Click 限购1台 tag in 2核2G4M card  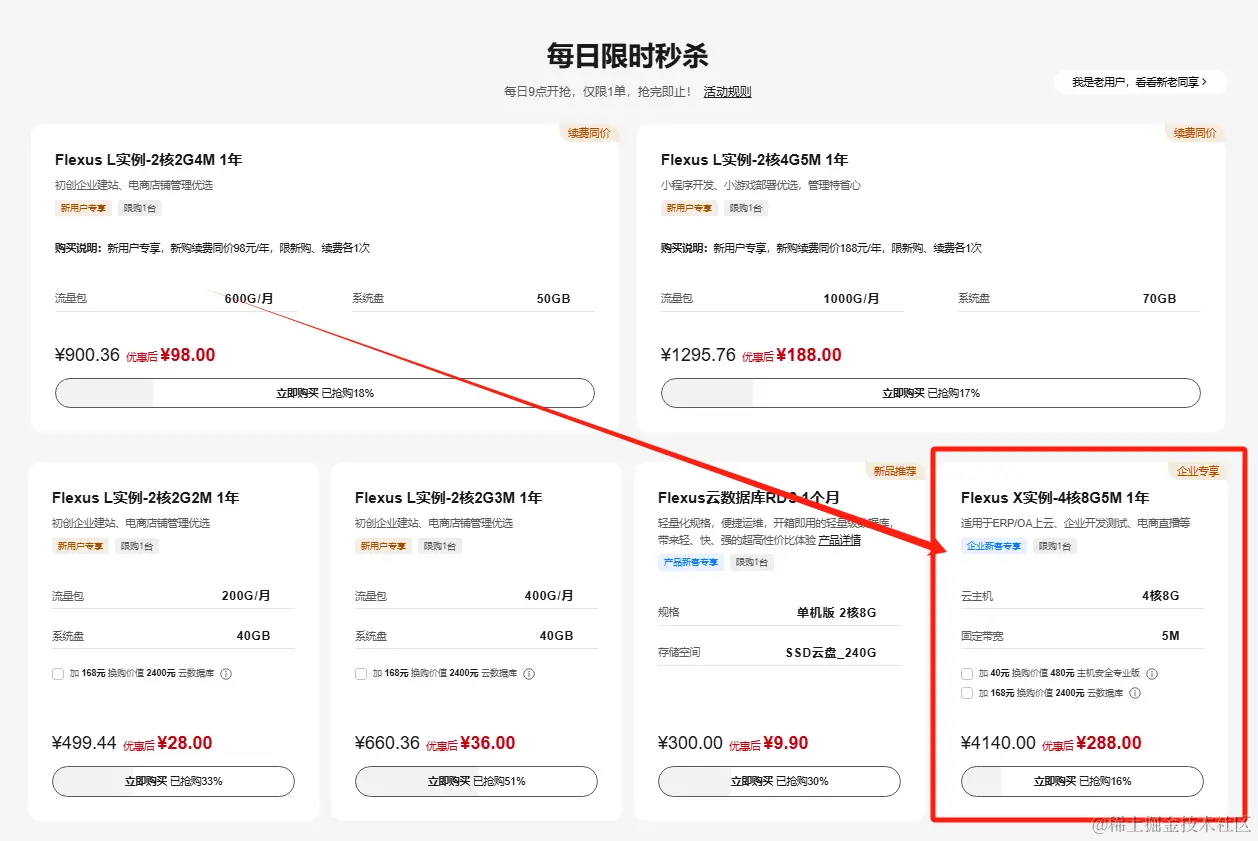(x=139, y=208)
